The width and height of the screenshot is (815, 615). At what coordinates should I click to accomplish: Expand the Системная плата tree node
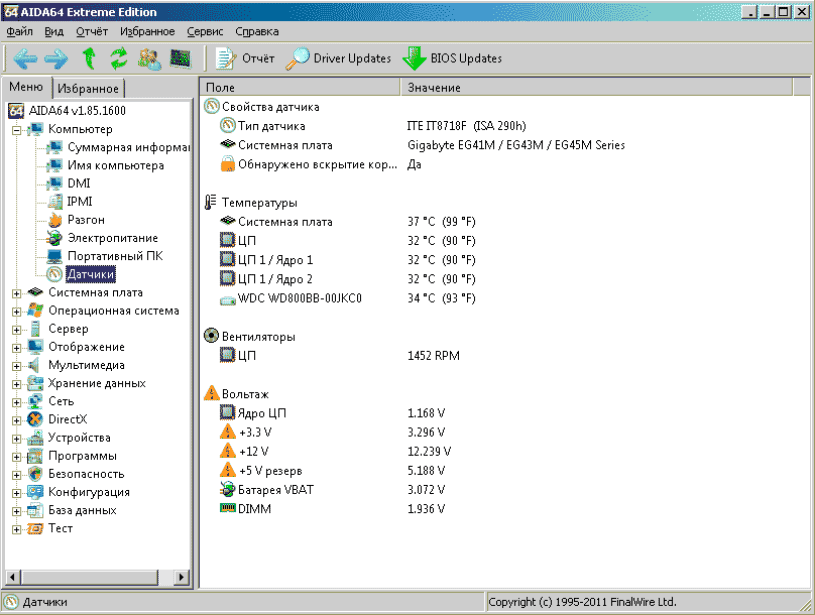pos(17,293)
